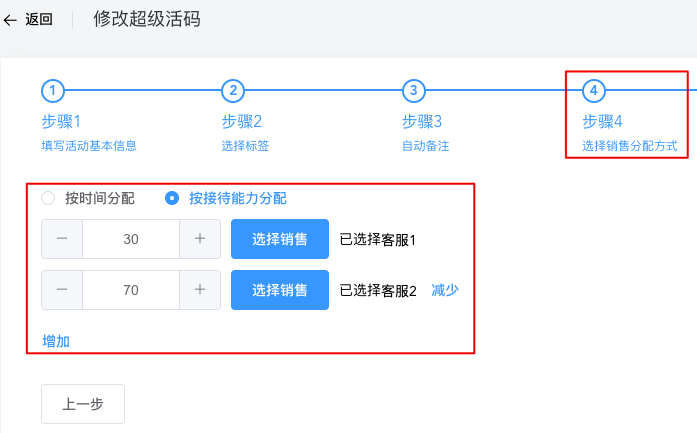Decrease the value 30 with minus button
Screen dimensions: 697x433
coord(62,239)
